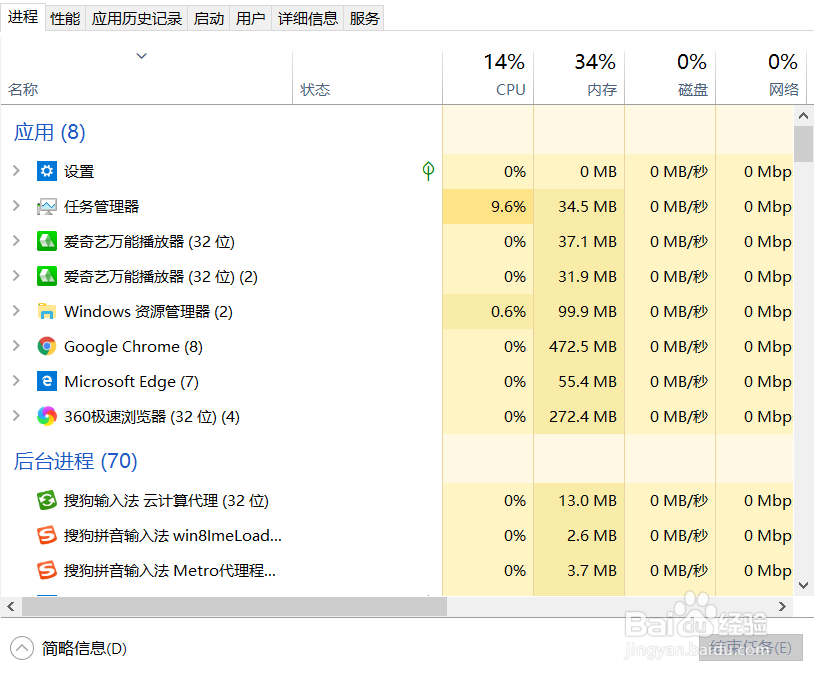Click the 搜狗输入法 云计算代理 icon

pos(47,500)
